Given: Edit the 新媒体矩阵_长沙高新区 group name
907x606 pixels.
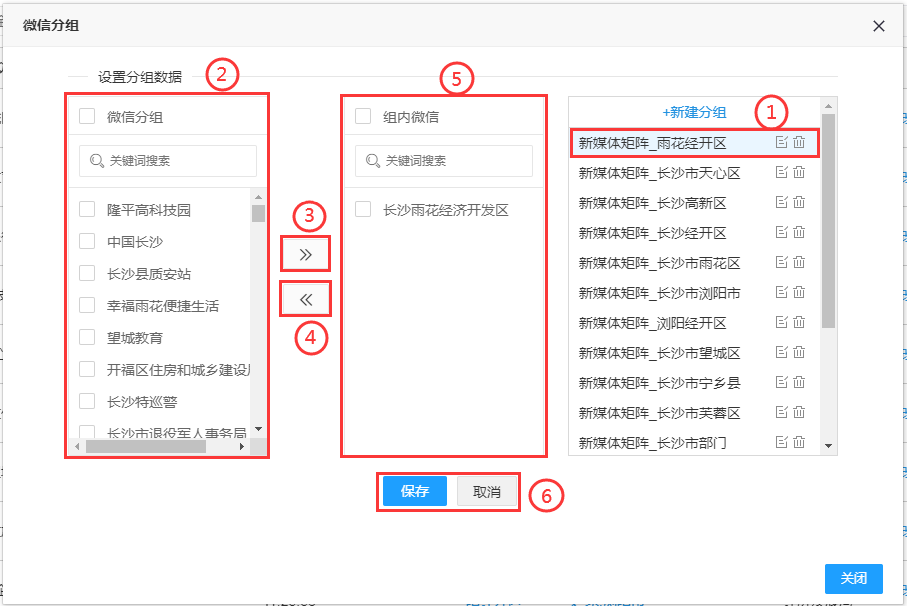Looking at the screenshot, I should pos(782,202).
